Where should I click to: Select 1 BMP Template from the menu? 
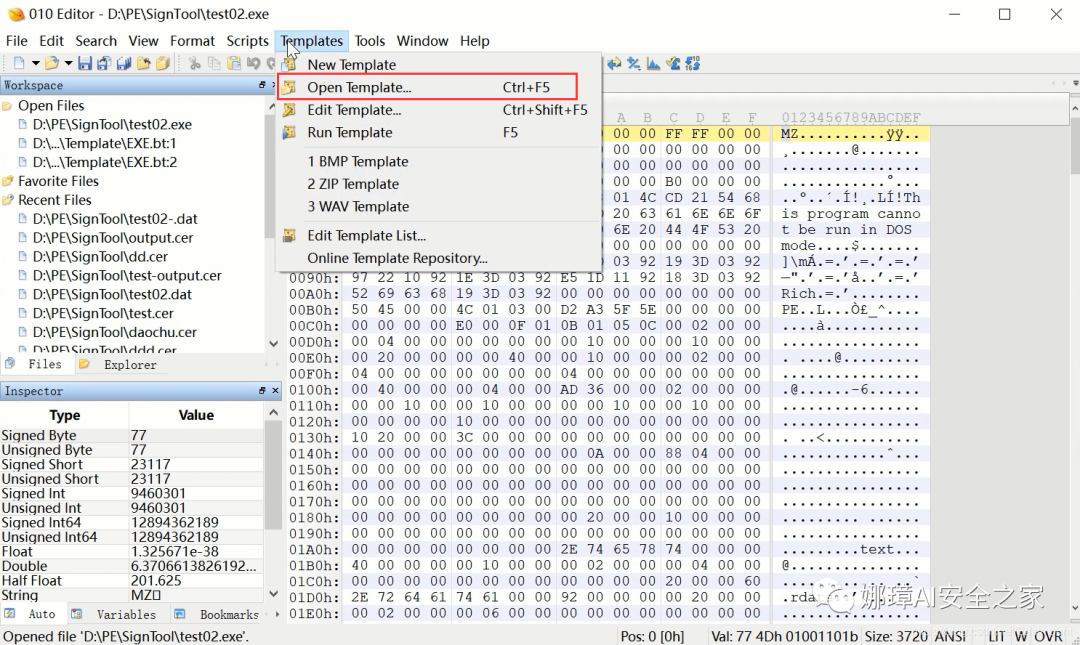[x=439, y=161]
